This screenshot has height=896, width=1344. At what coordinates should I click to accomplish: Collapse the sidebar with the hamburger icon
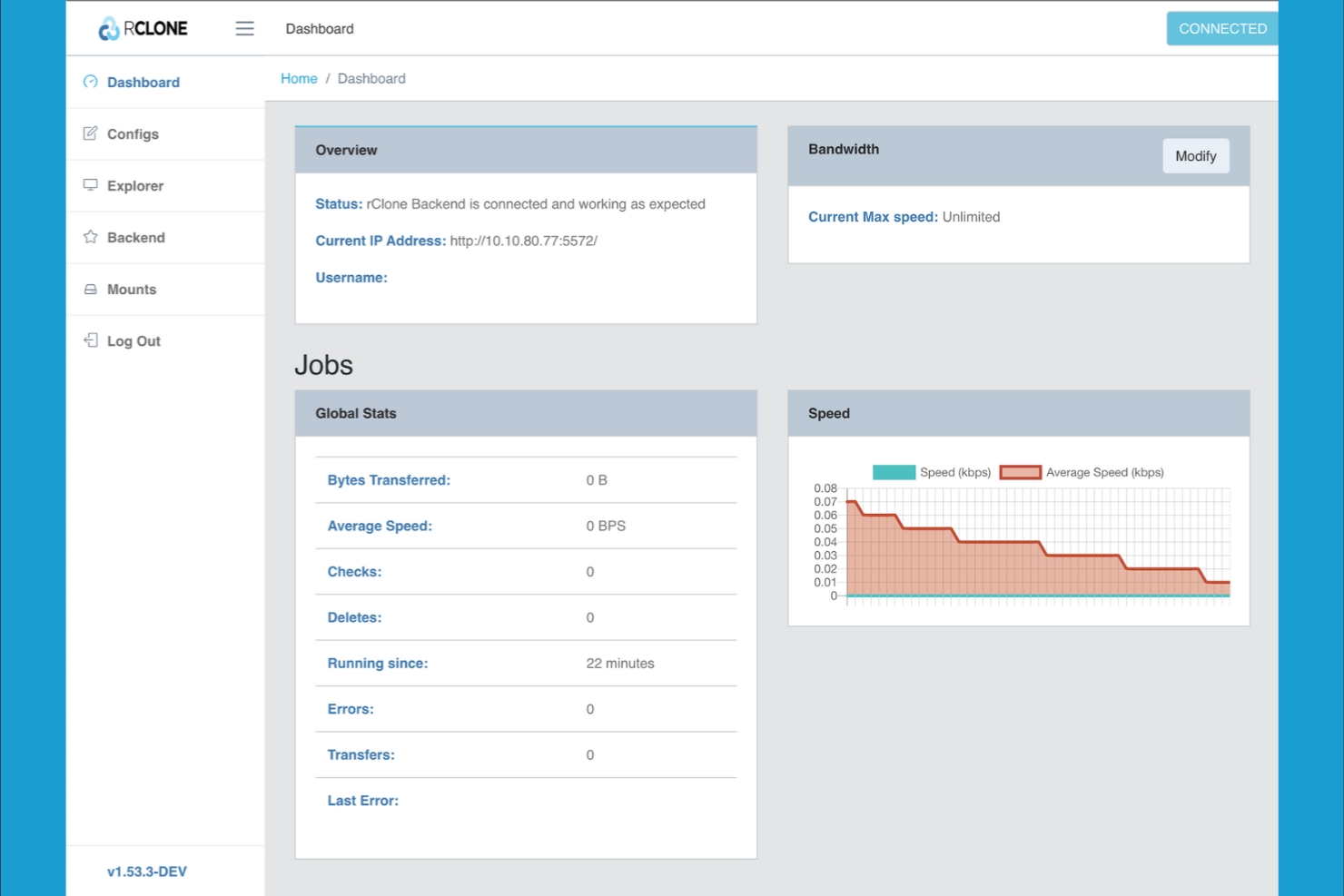tap(244, 28)
